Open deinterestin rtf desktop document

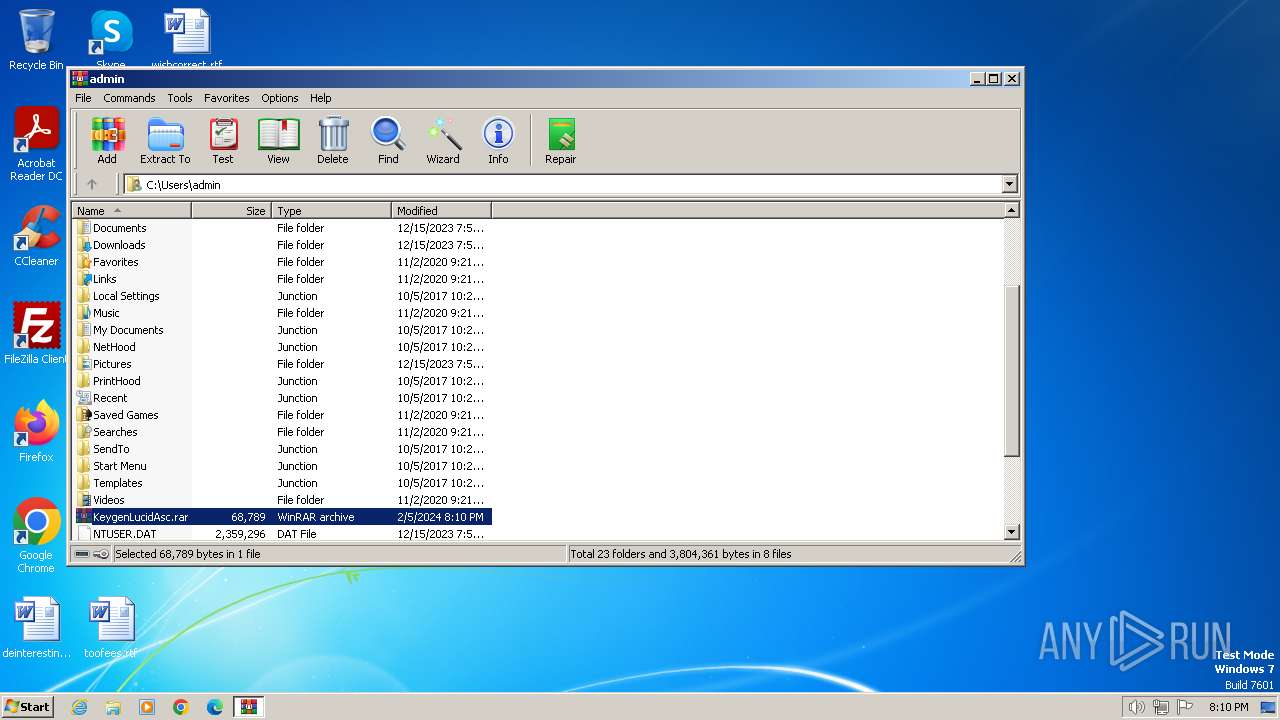[x=37, y=628]
